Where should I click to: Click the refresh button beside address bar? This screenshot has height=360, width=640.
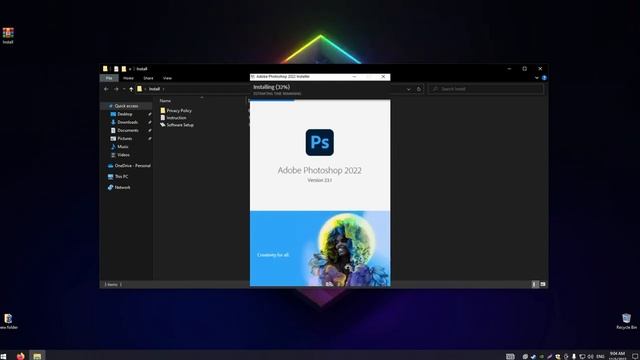click(x=418, y=89)
